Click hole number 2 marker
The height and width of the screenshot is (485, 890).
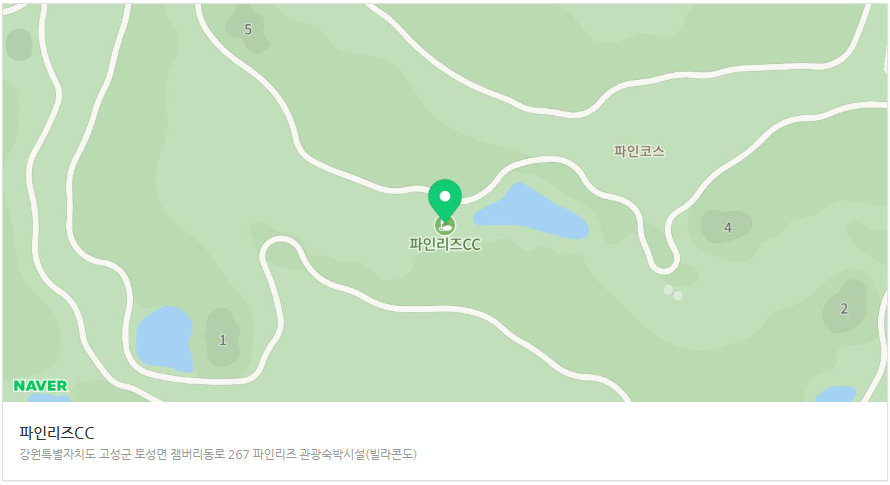point(844,309)
